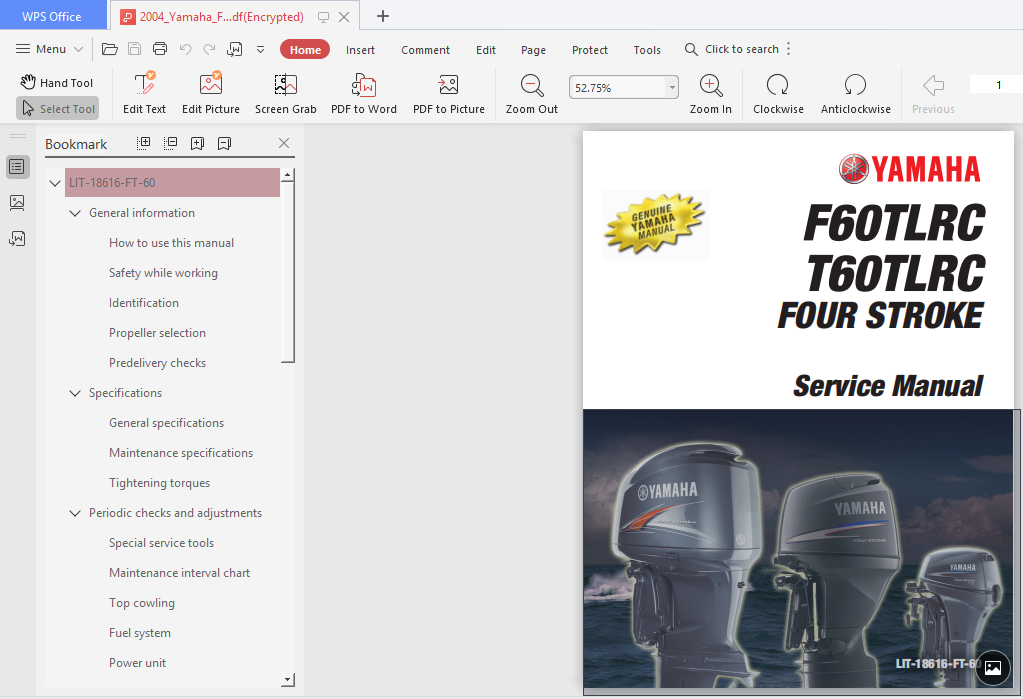1023x699 pixels.
Task: Click the Click to search box
Action: [x=731, y=49]
